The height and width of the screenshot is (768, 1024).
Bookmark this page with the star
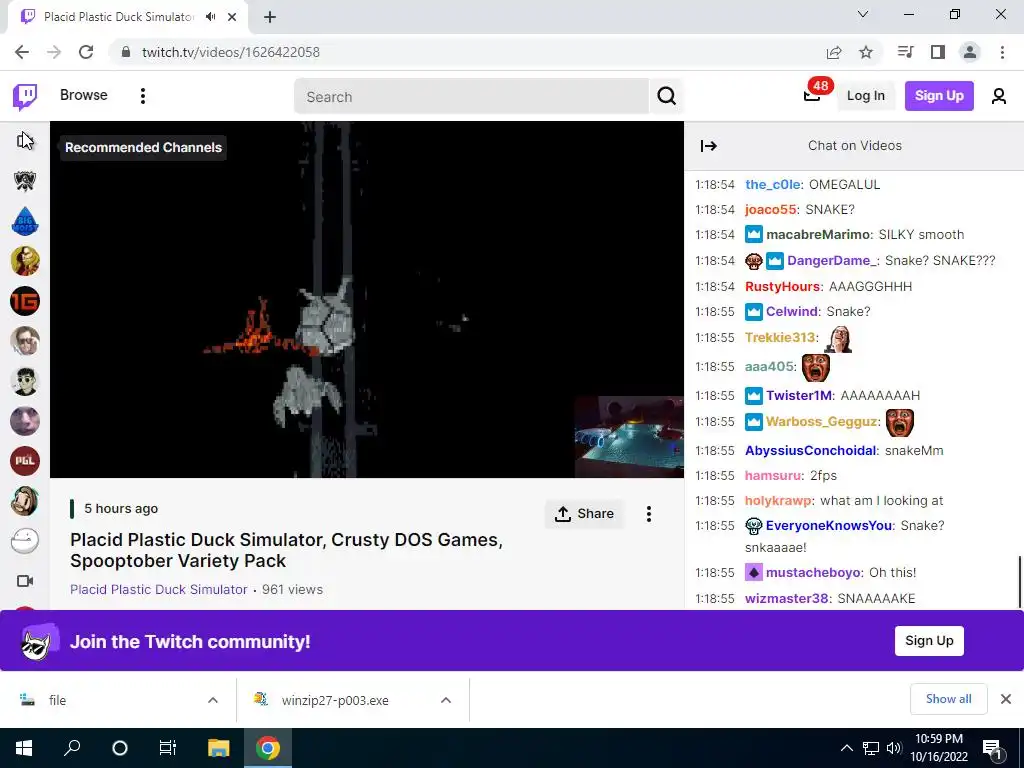click(x=866, y=52)
